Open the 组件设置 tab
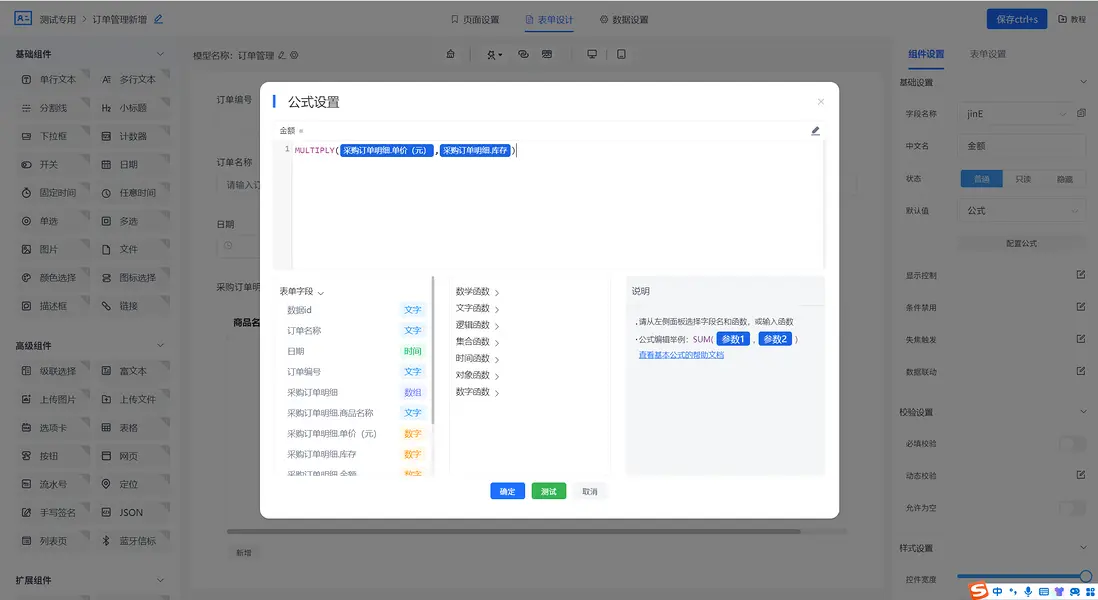1098x600 pixels. [926, 54]
